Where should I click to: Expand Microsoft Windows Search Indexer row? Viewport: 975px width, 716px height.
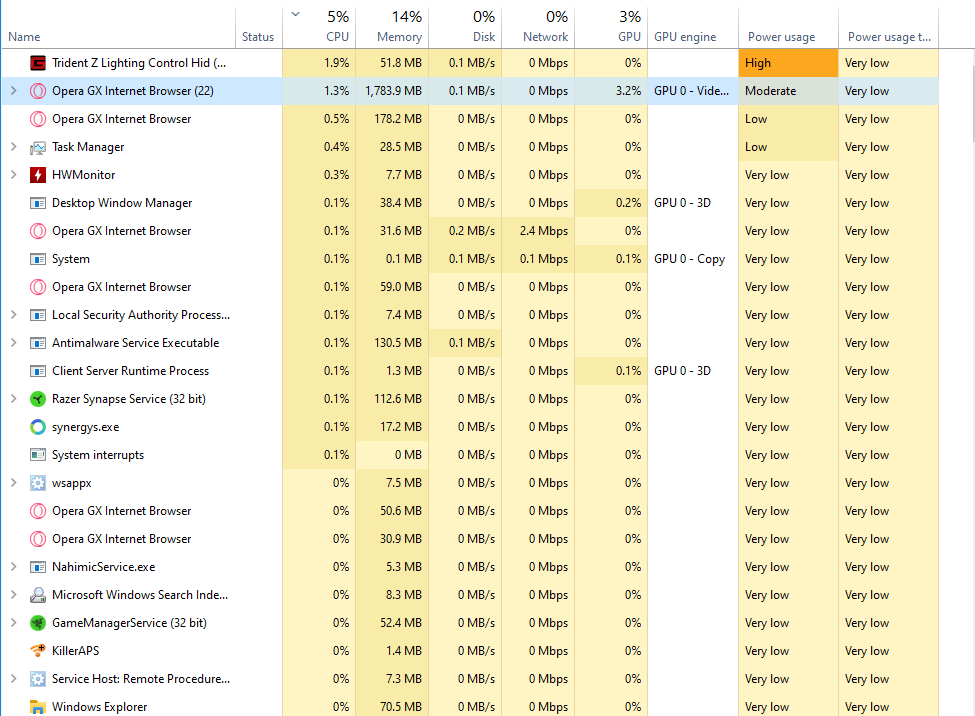point(14,595)
